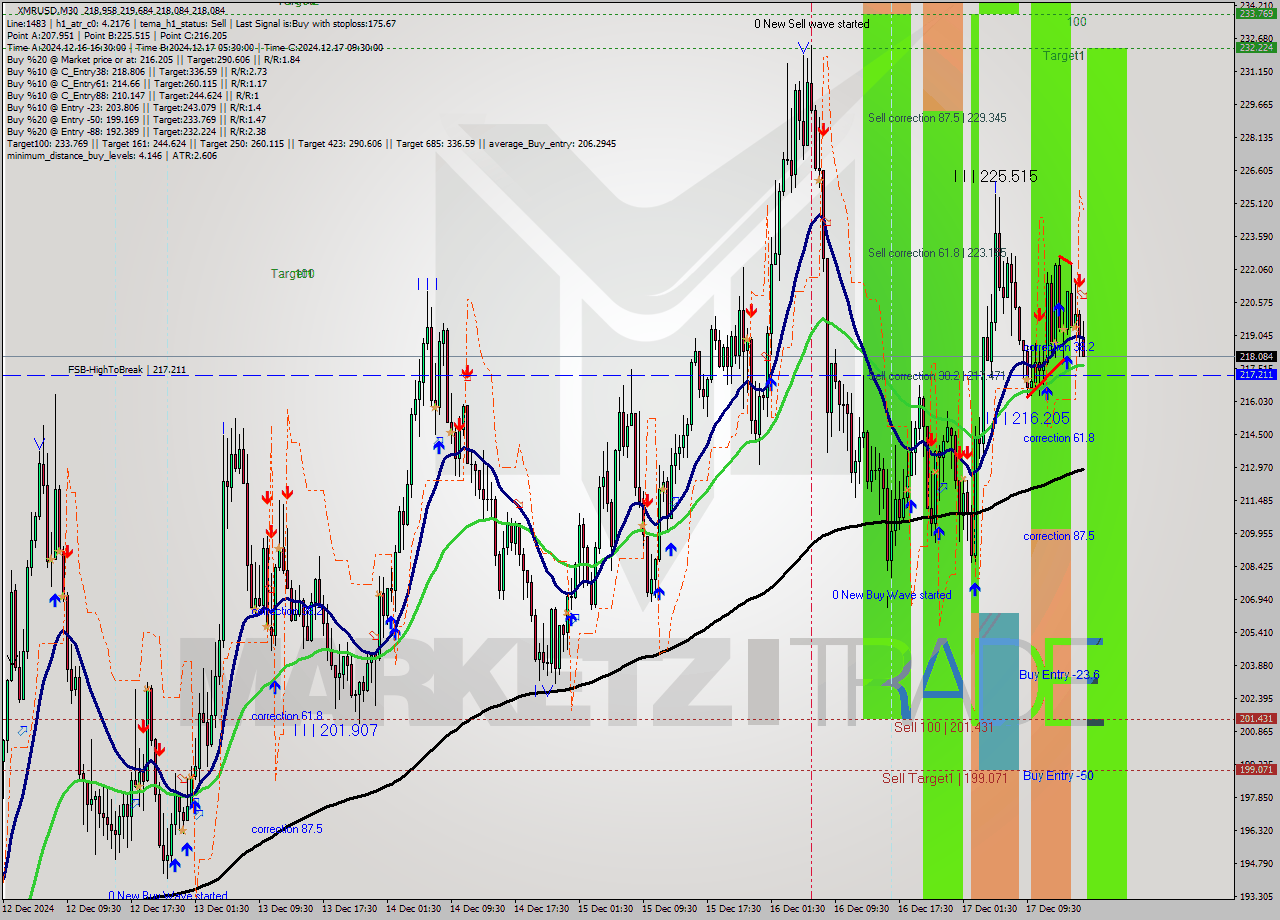The height and width of the screenshot is (920, 1280).
Task: Select the Sell 100 | 201.431 label
Action: (x=944, y=727)
